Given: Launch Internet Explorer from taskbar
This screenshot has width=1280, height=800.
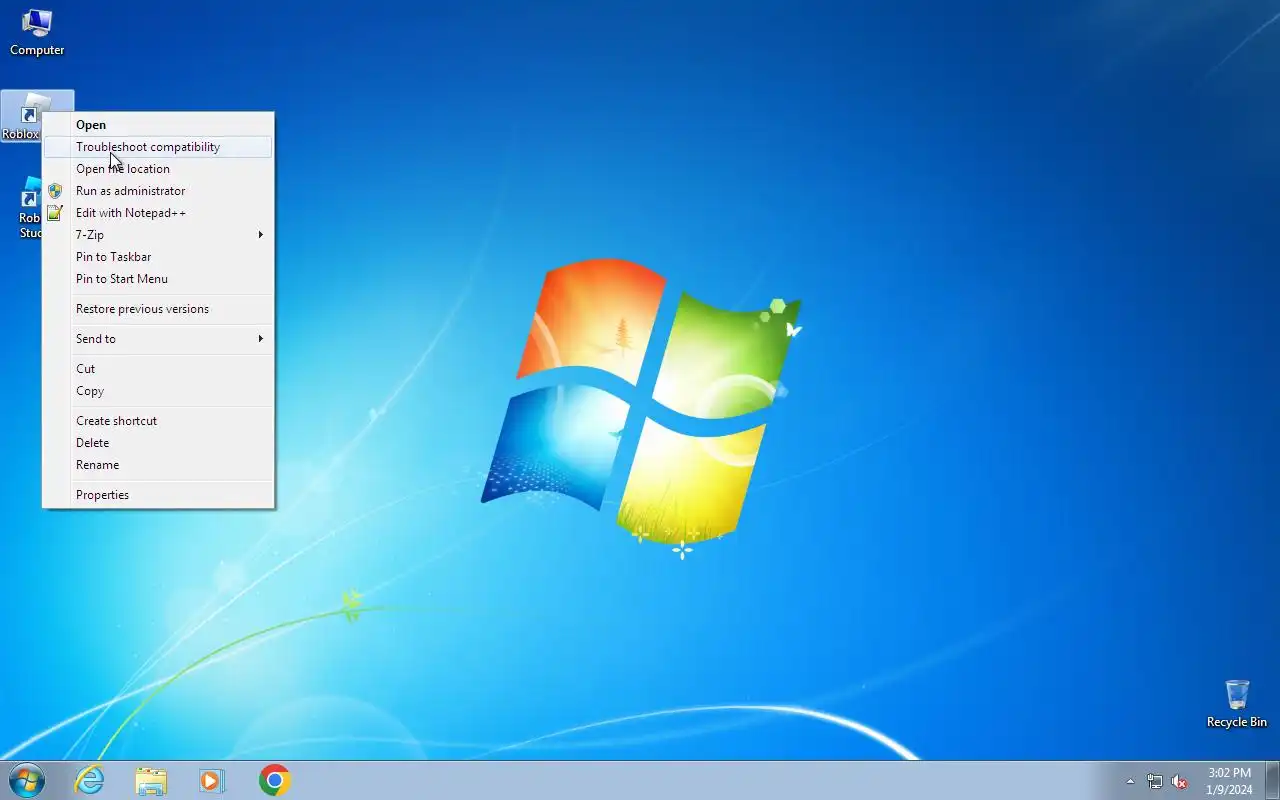Looking at the screenshot, I should pyautogui.click(x=90, y=780).
